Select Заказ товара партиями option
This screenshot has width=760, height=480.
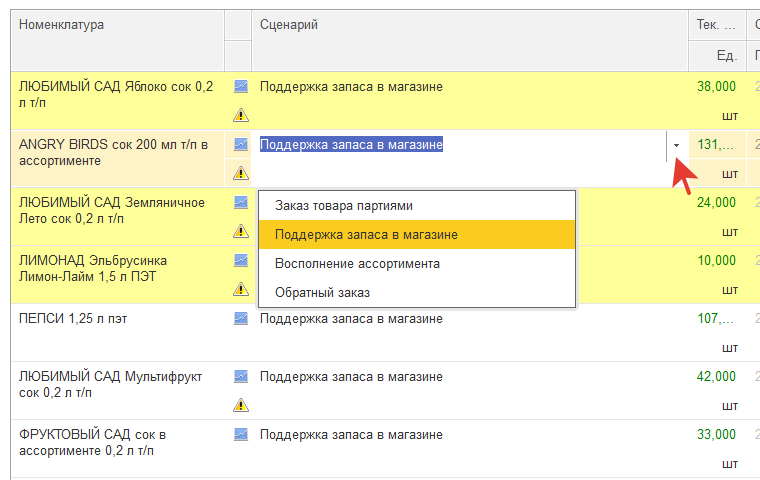tap(343, 206)
